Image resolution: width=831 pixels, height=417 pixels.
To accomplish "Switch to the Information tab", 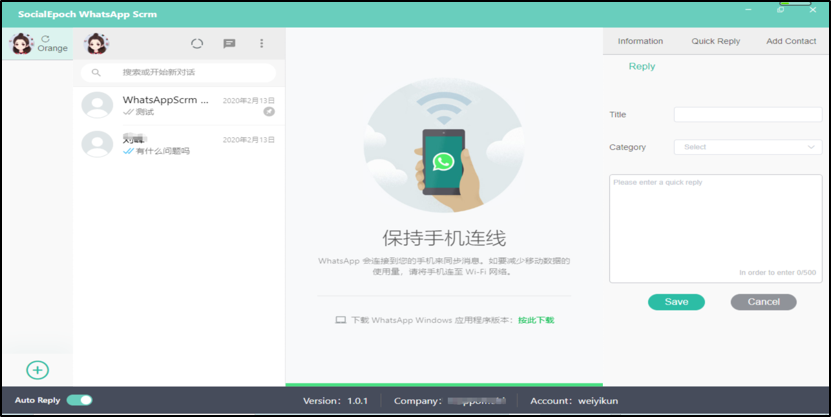I will 640,41.
